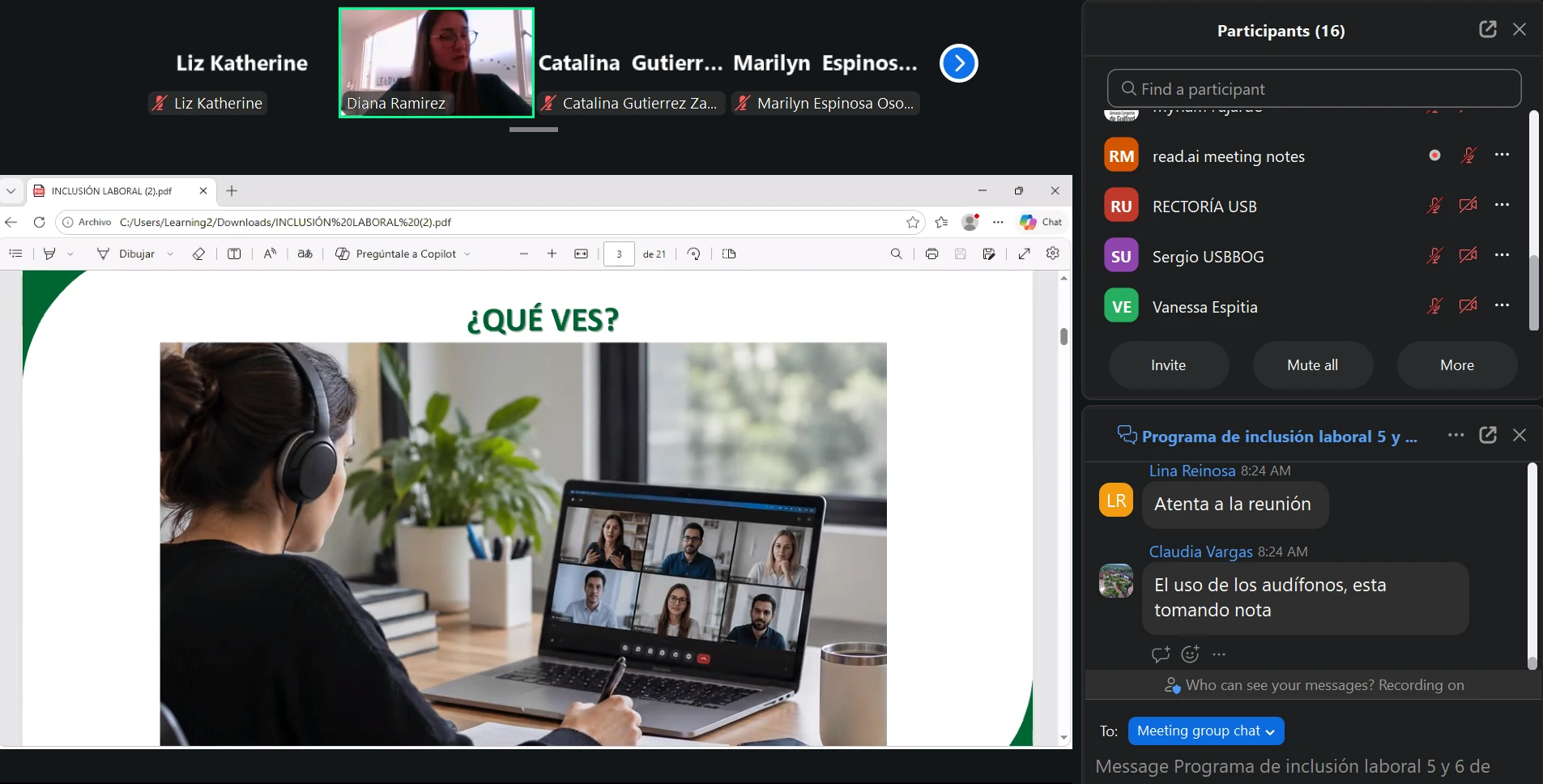Select the eraser tool in PDF toolbar
1543x784 pixels.
click(x=198, y=254)
